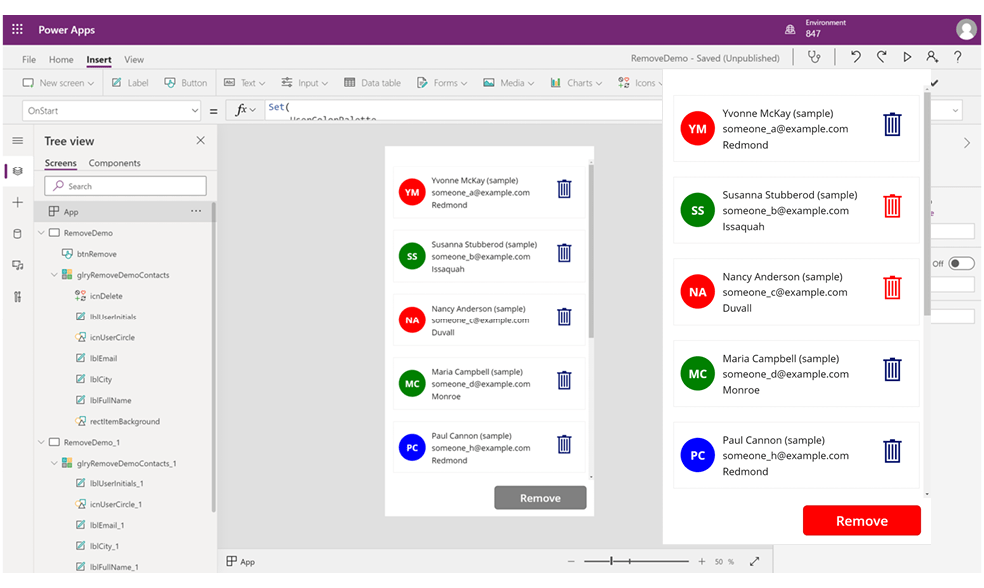The image size is (984, 588).
Task: Switch to Screens tab in Tree view
Action: [x=60, y=163]
